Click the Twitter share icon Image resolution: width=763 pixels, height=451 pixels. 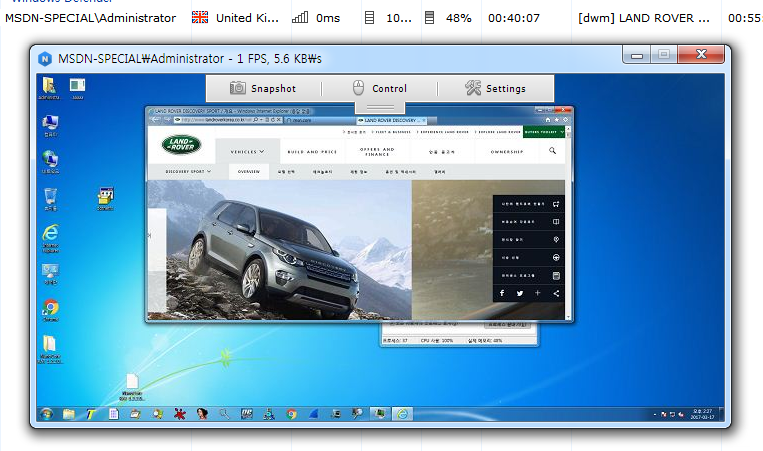pyautogui.click(x=520, y=293)
